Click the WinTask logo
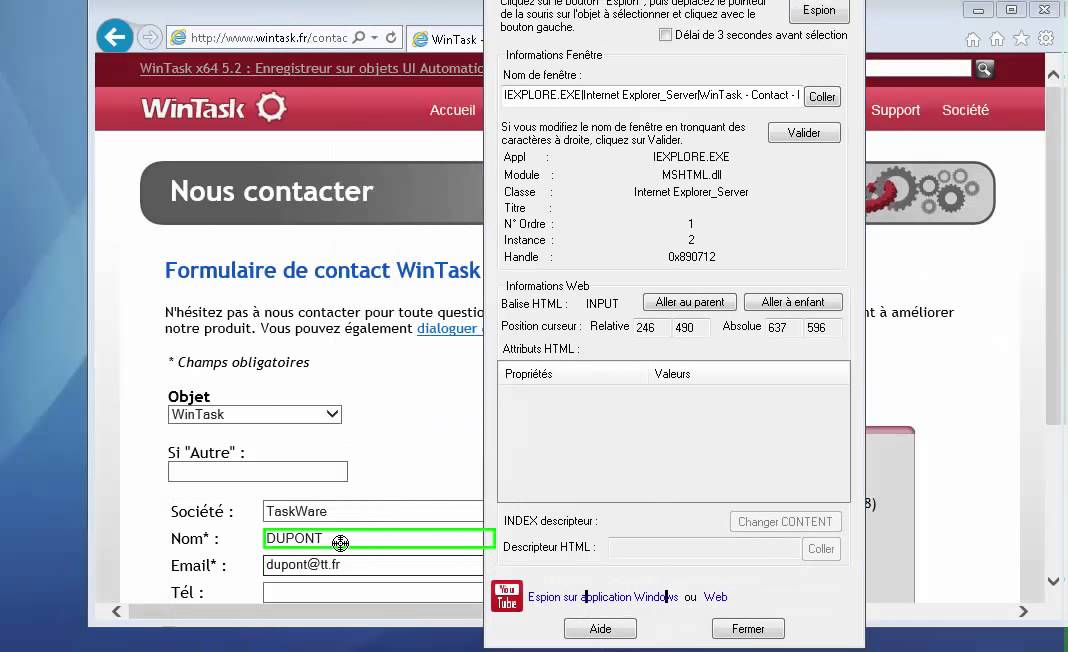 pyautogui.click(x=214, y=108)
